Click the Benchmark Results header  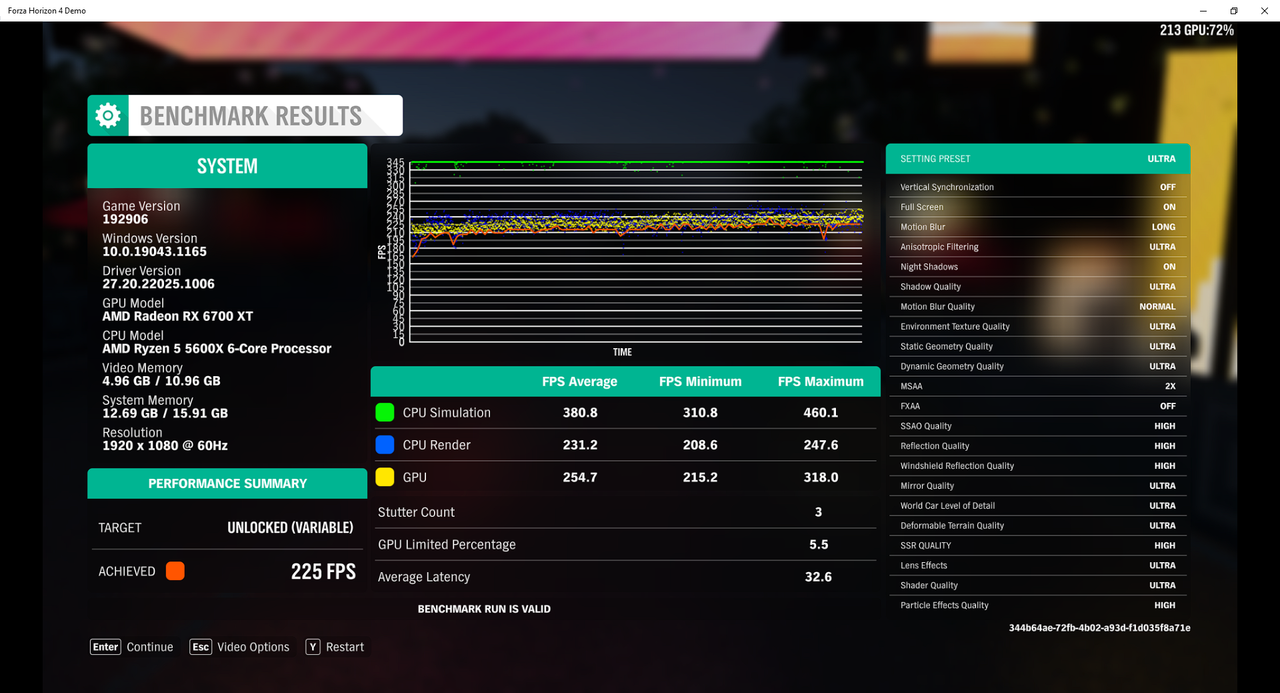tap(245, 116)
